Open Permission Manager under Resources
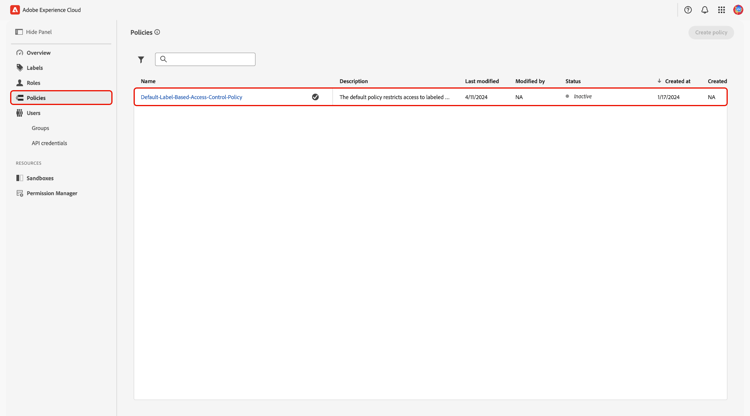This screenshot has width=750, height=416. tap(52, 193)
